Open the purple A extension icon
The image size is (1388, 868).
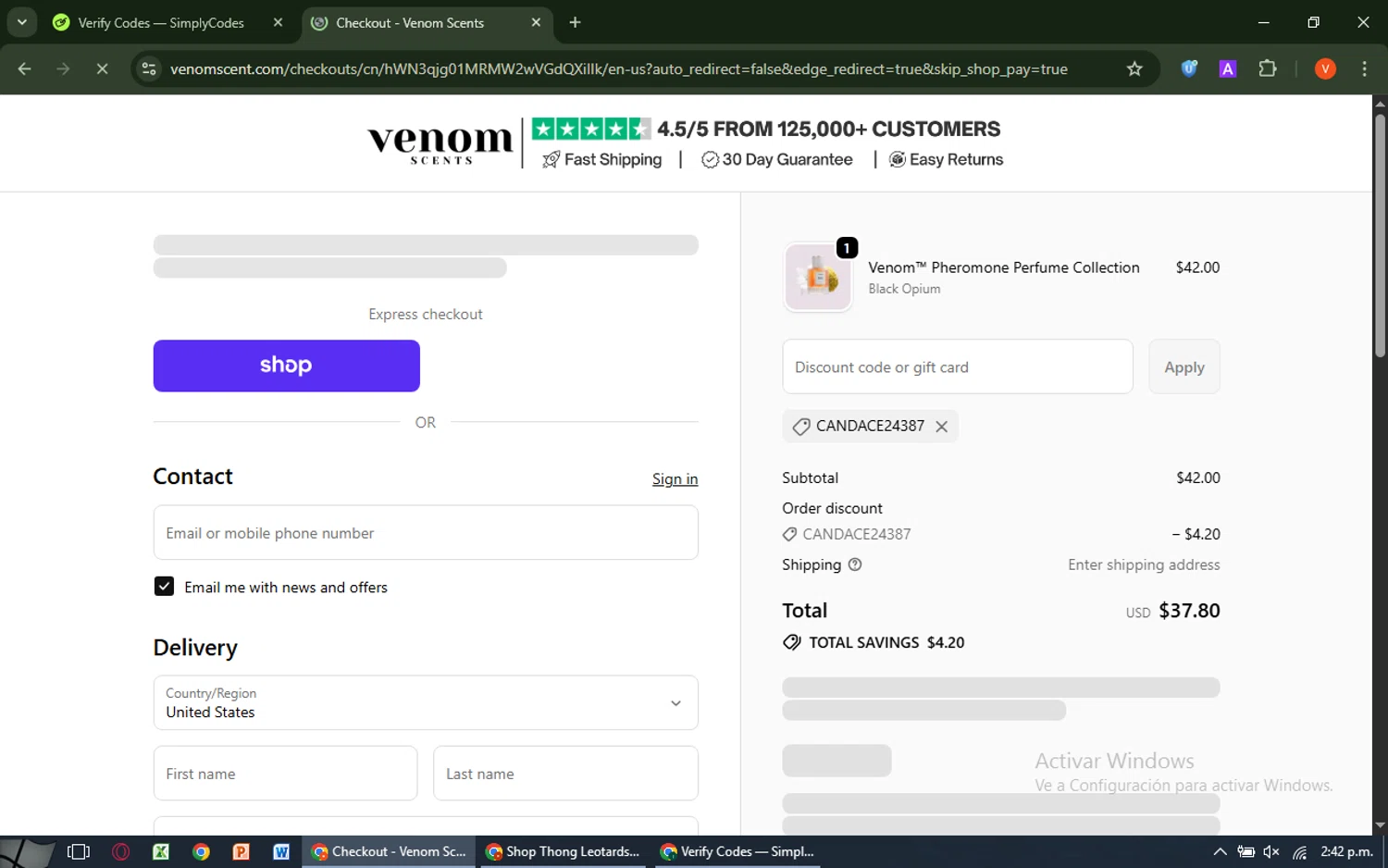[x=1228, y=68]
